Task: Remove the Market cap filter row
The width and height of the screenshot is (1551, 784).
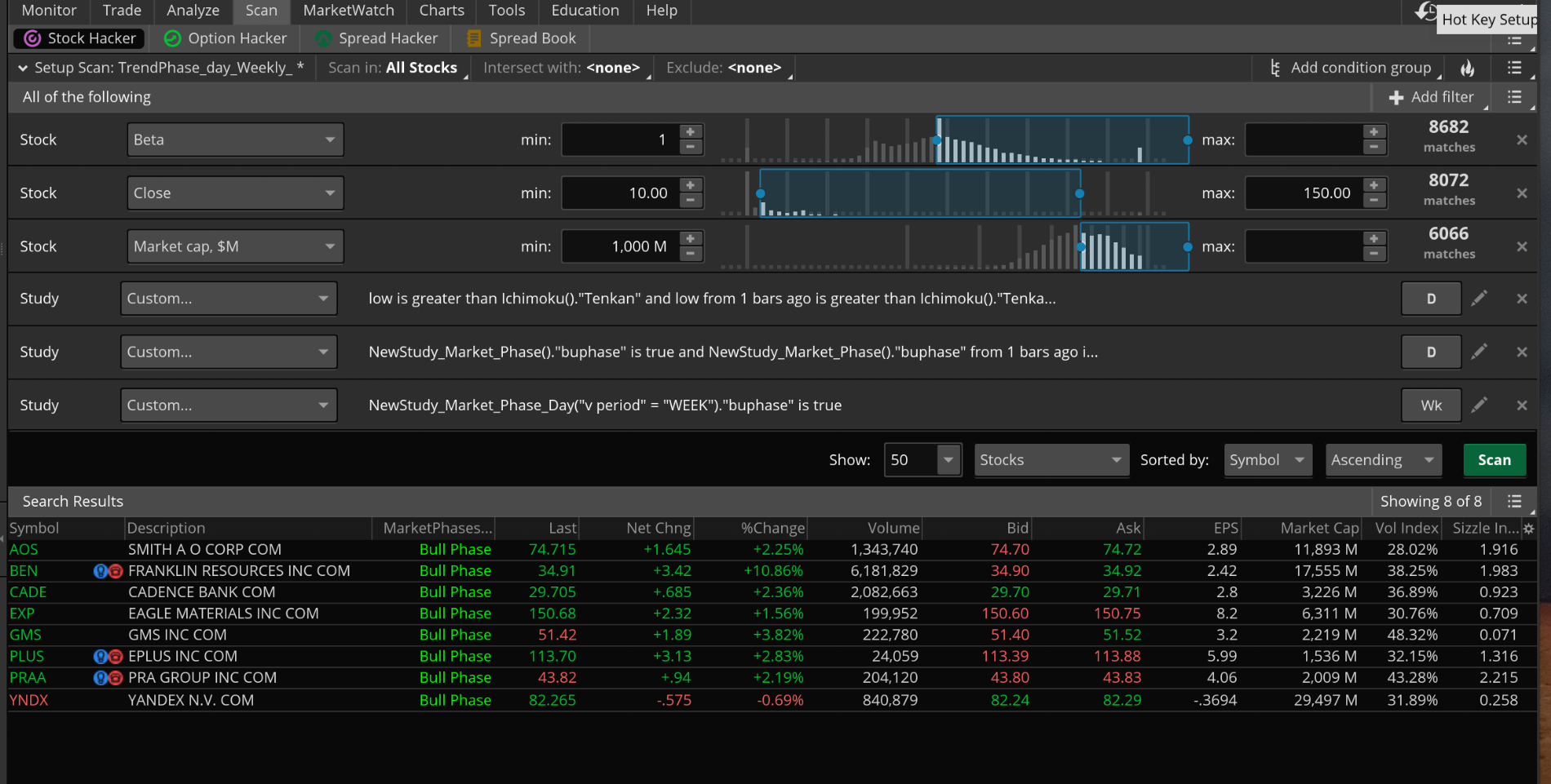Action: [x=1522, y=246]
